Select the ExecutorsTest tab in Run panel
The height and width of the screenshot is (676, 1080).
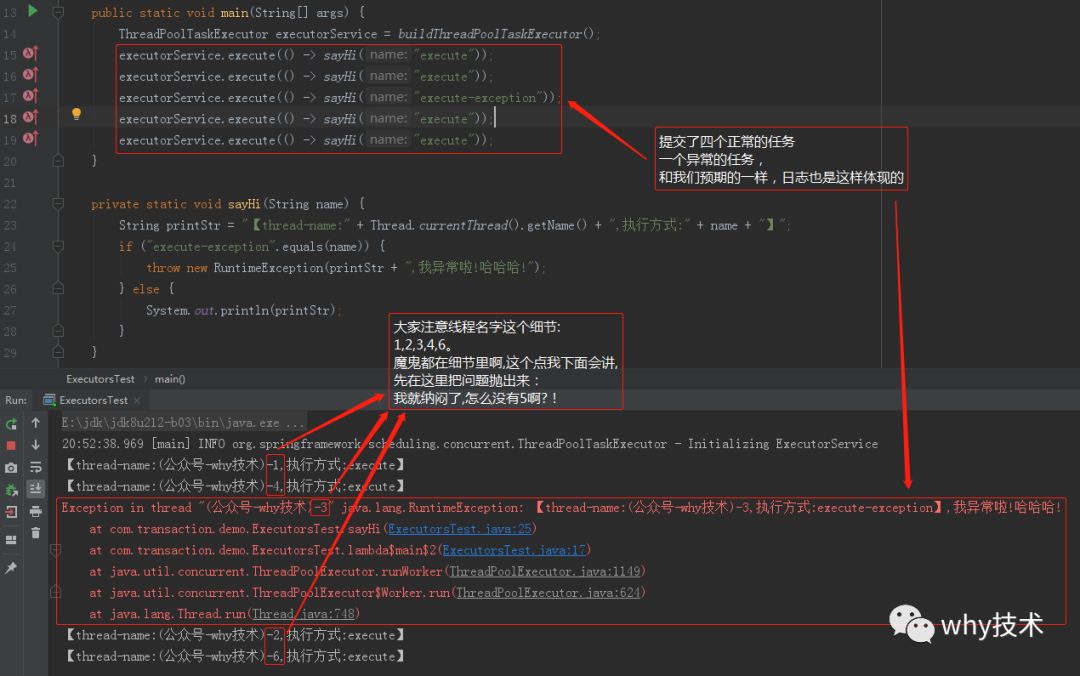point(93,400)
